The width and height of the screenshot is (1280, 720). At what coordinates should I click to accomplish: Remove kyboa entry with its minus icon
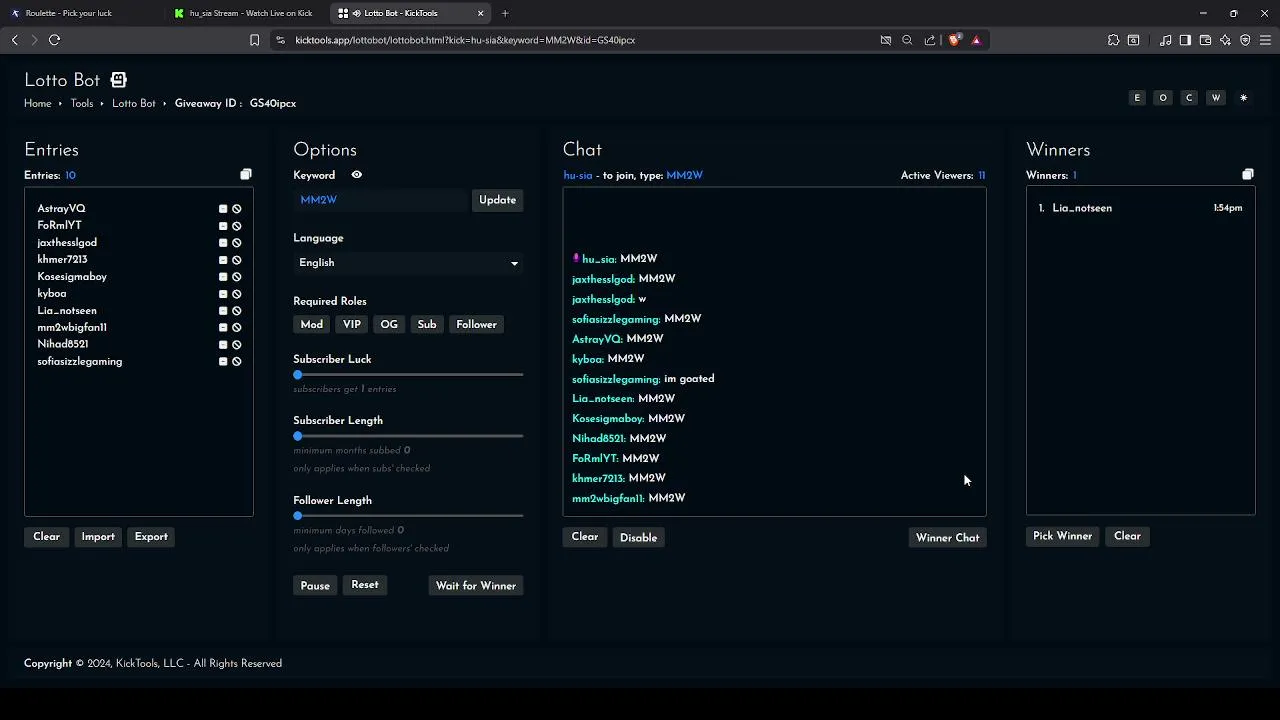[x=223, y=294]
